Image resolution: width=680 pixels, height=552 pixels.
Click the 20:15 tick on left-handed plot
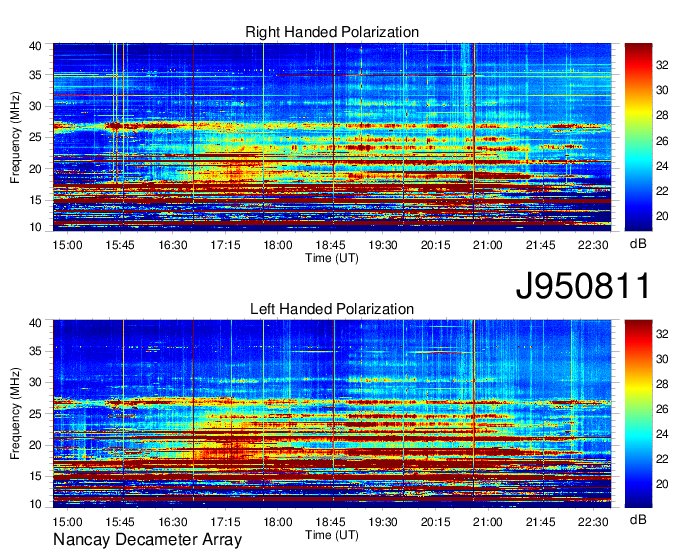coord(436,522)
